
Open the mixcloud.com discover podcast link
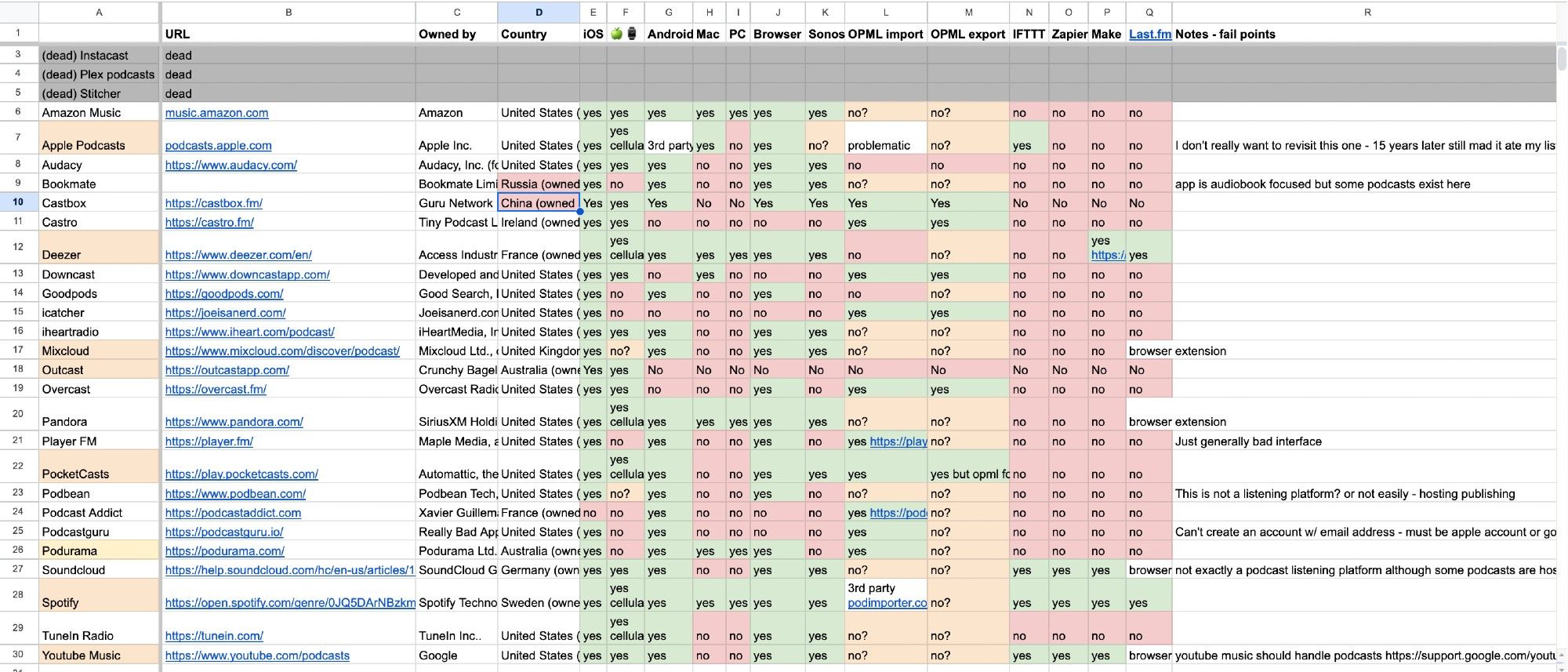coord(282,351)
